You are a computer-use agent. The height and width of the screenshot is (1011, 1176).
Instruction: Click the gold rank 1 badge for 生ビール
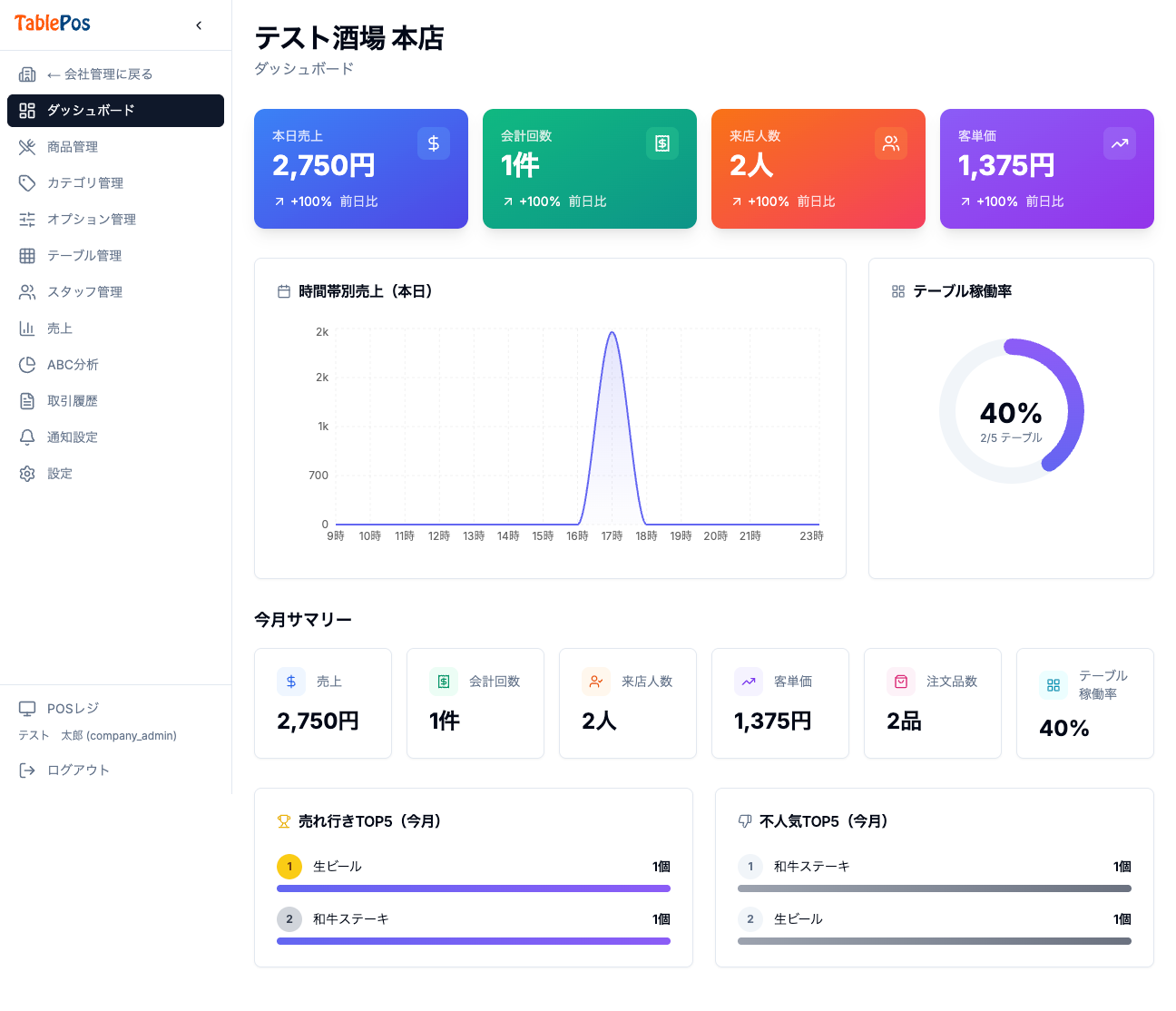pyautogui.click(x=289, y=867)
